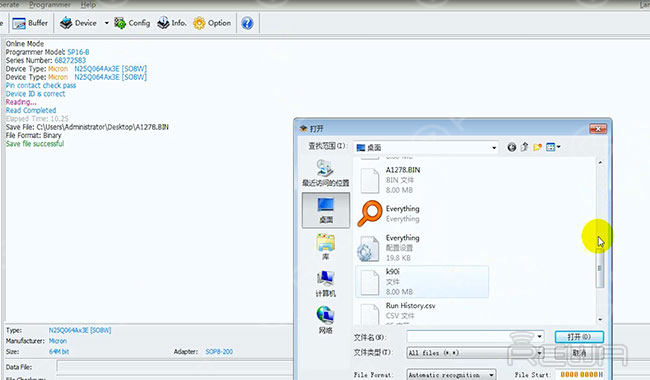650x380 pixels.
Task: Click the Save File path log line
Action: (x=87, y=127)
